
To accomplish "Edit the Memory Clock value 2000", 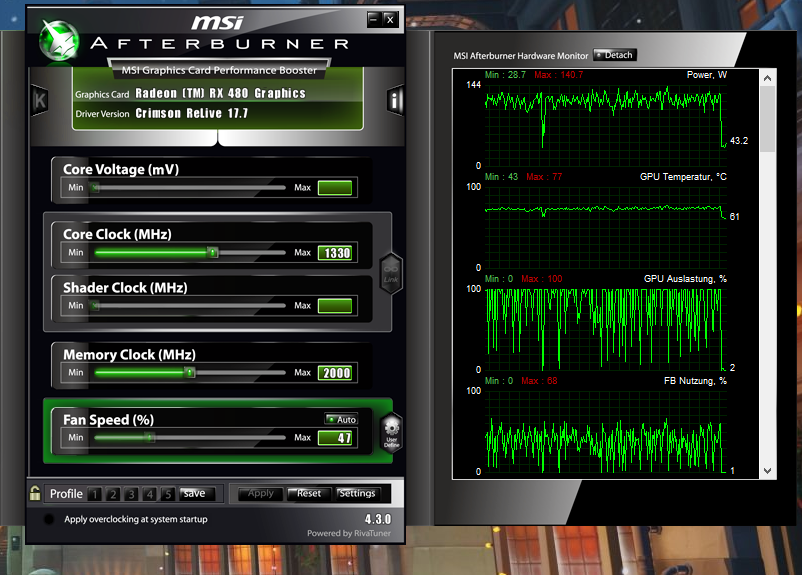I will coord(335,373).
